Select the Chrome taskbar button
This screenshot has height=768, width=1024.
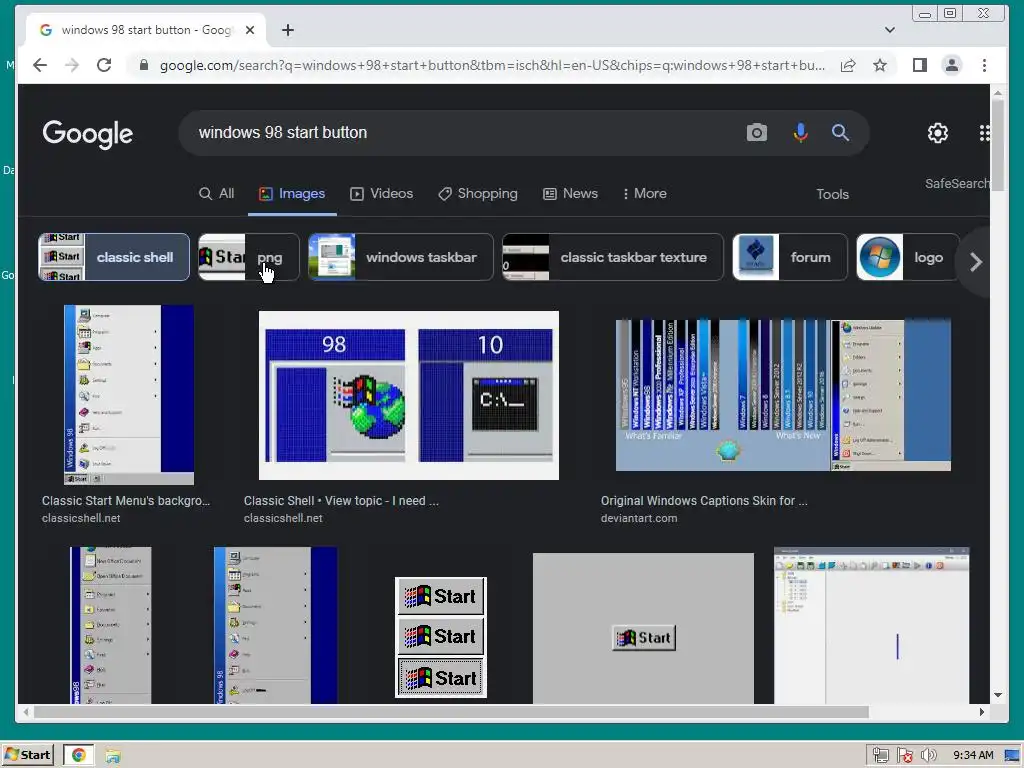click(x=78, y=755)
